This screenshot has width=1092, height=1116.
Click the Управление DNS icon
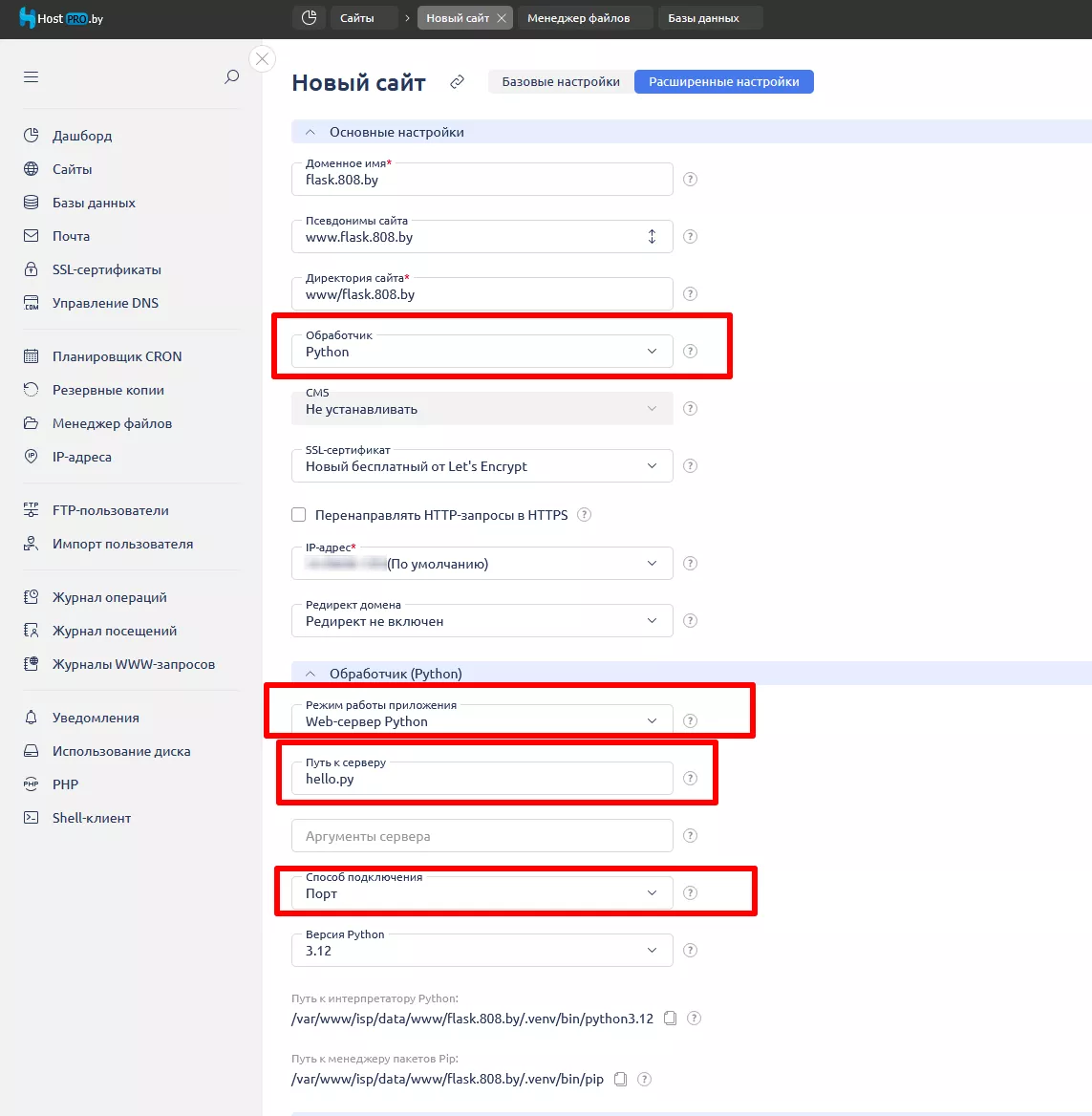coord(31,303)
